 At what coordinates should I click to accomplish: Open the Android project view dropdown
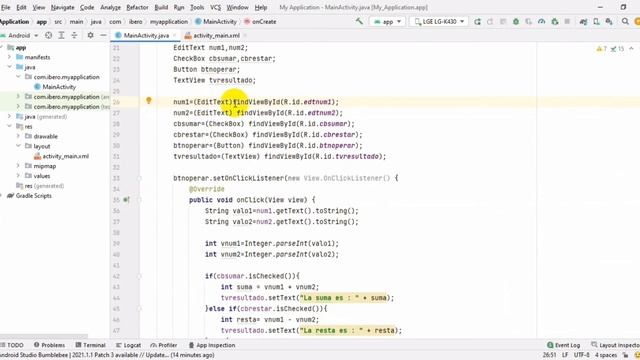coord(20,36)
